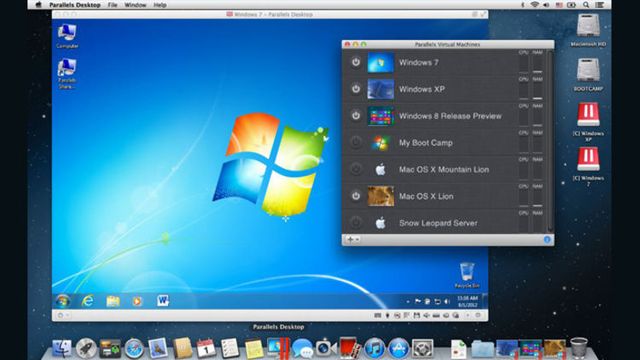
Task: Open BOOTCAMP drive on the Mac desktop
Action: pyautogui.click(x=588, y=75)
